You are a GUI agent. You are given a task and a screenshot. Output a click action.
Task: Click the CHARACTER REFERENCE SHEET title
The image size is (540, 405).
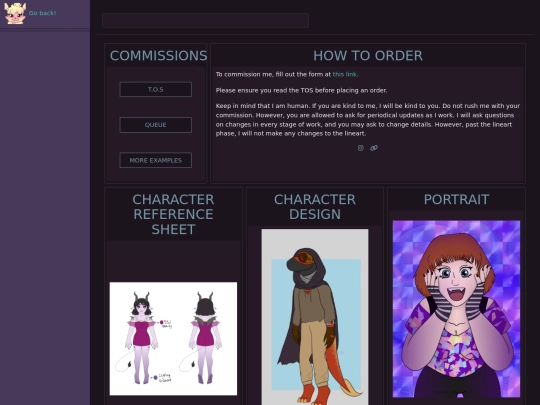coord(173,214)
